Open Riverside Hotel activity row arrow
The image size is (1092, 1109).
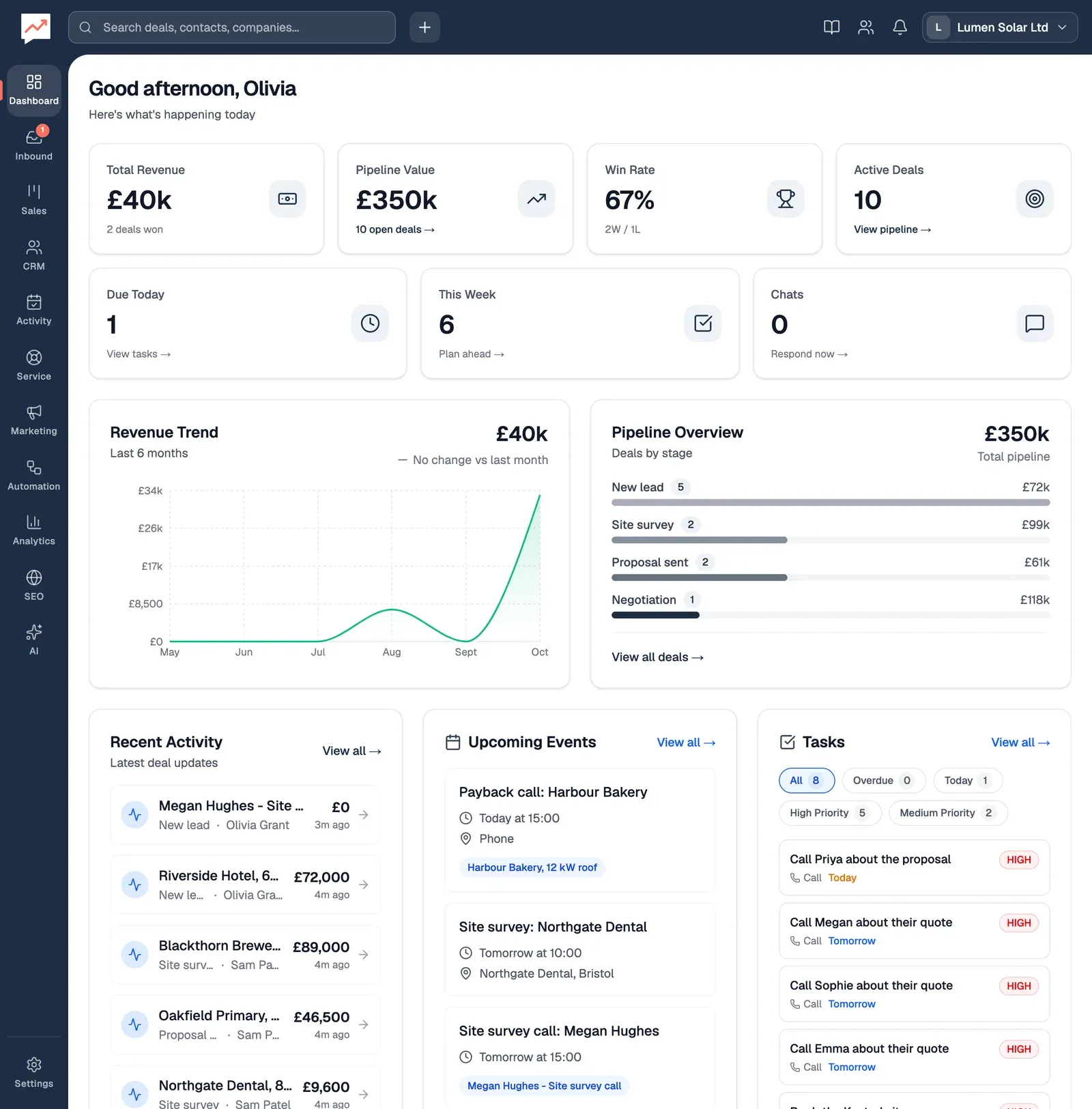pos(364,884)
